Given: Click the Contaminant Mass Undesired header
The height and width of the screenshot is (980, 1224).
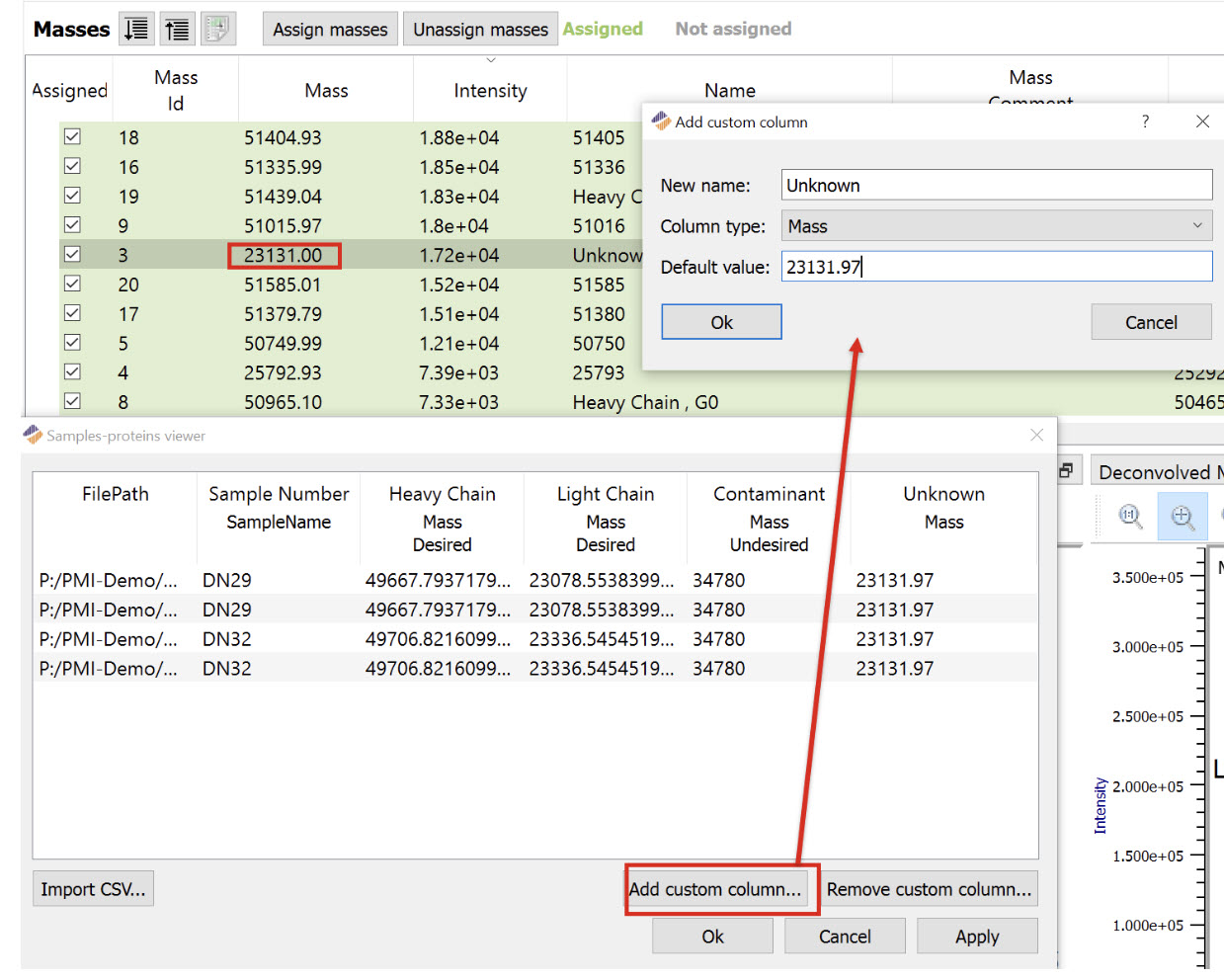Looking at the screenshot, I should coord(769,519).
